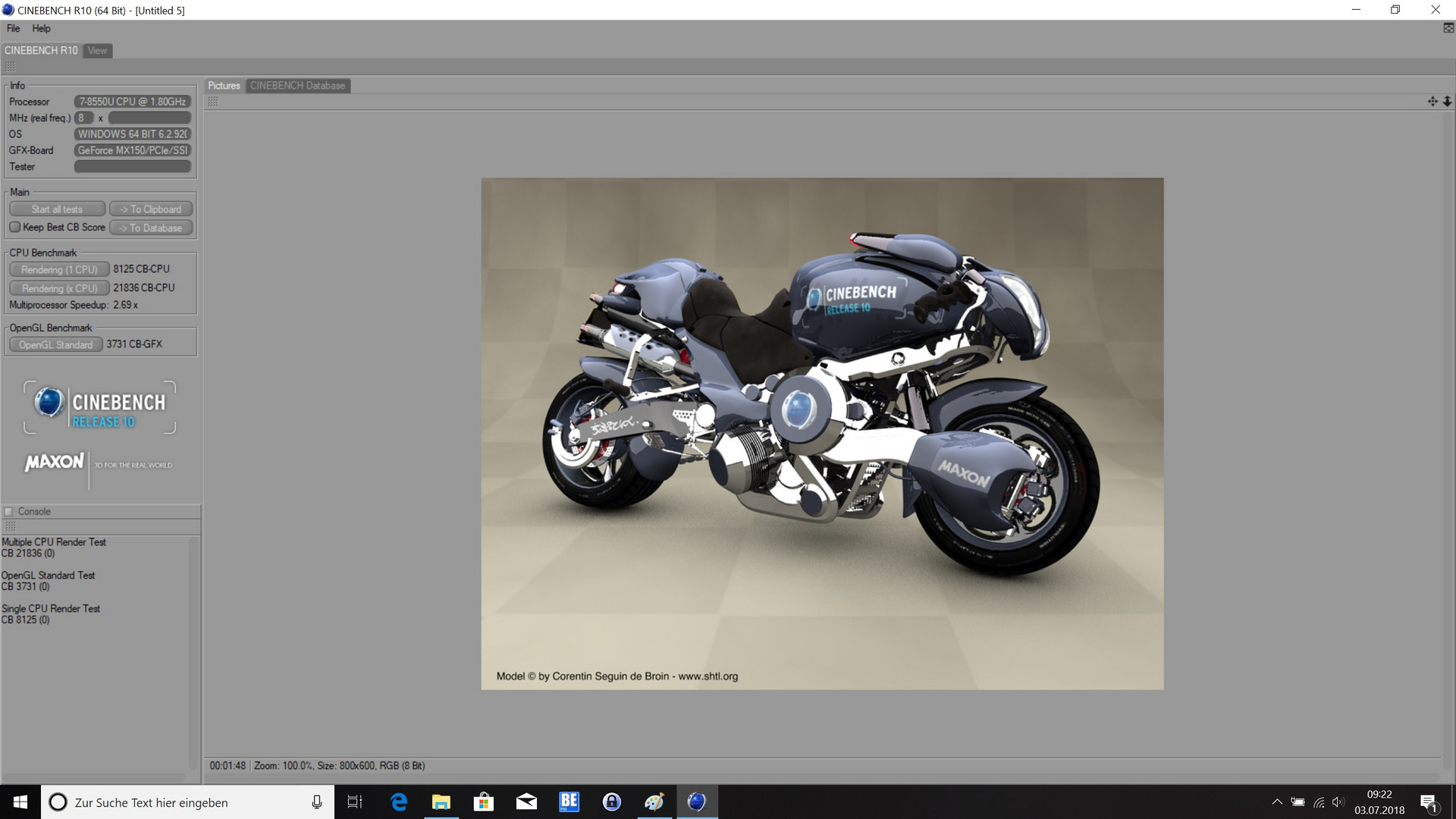1456x819 pixels.
Task: Click the layout icon at menu bar right
Action: coord(1448,28)
